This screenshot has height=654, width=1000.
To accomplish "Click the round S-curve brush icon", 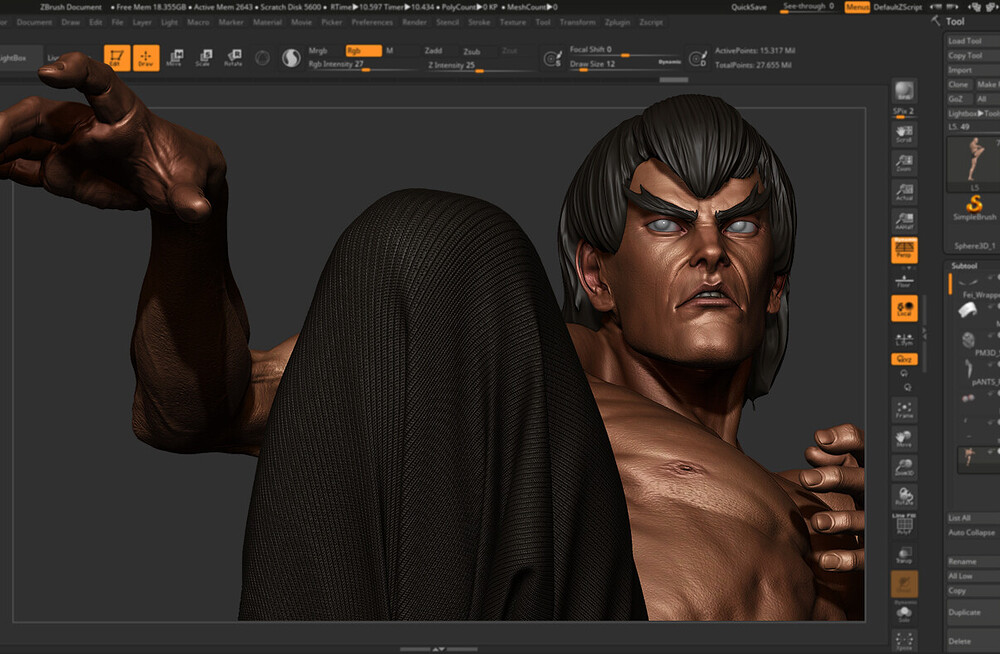I will point(291,58).
